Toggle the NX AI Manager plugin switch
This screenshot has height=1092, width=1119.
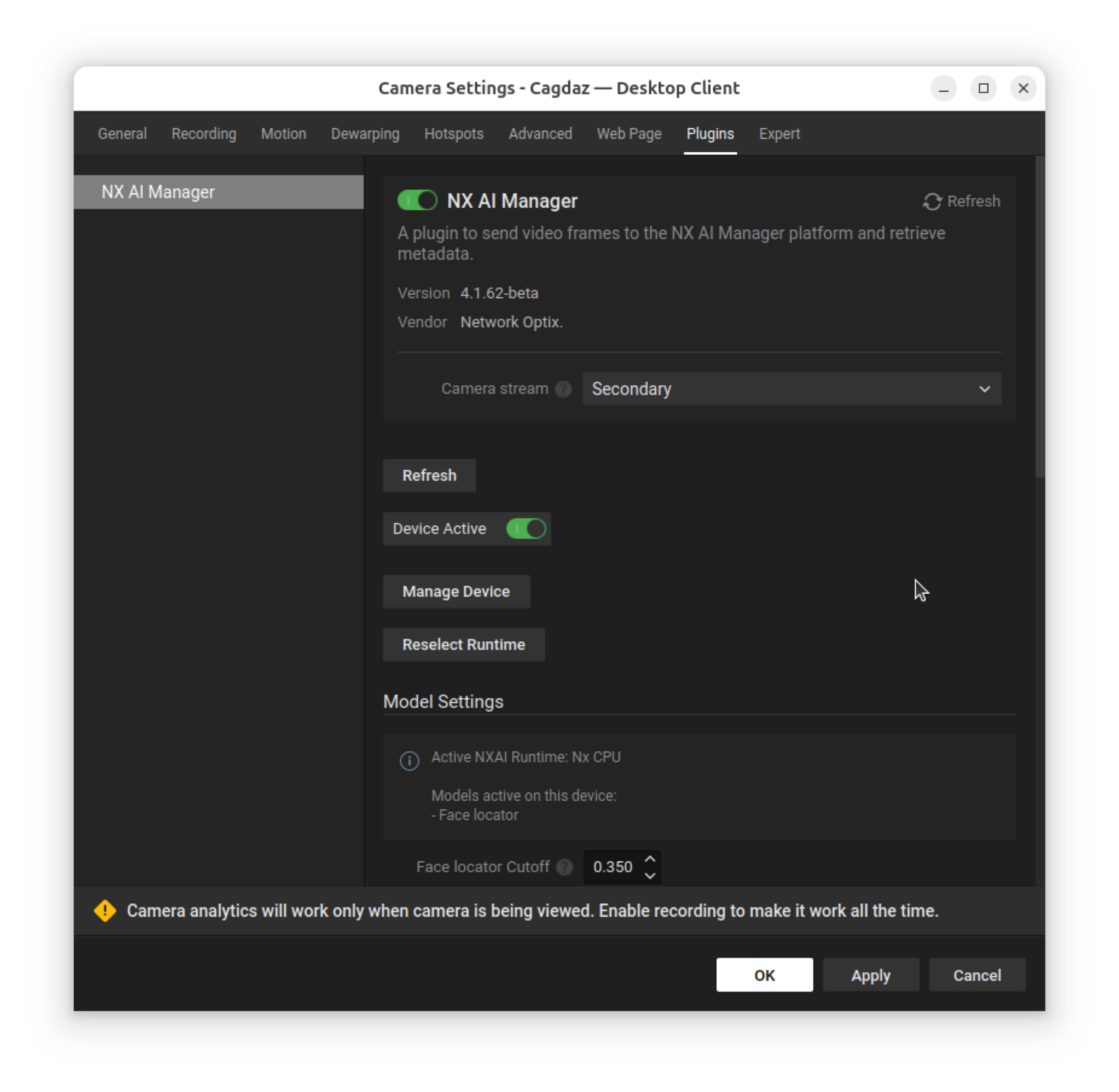pyautogui.click(x=417, y=201)
